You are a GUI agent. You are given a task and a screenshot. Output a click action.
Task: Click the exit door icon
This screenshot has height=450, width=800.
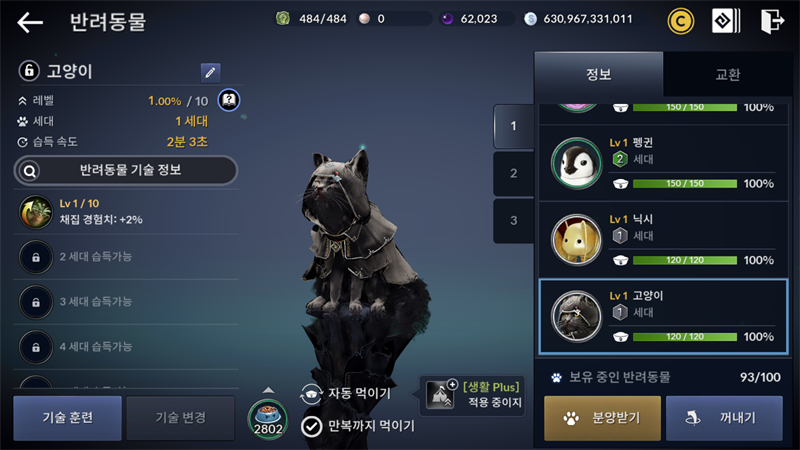coord(772,21)
